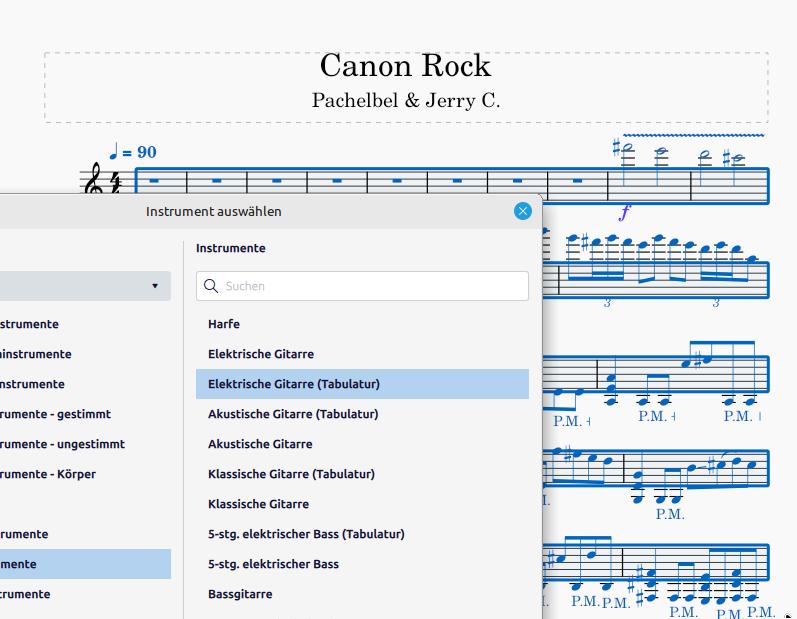The height and width of the screenshot is (619, 797).
Task: Click the Suchen search field
Action: pos(362,286)
